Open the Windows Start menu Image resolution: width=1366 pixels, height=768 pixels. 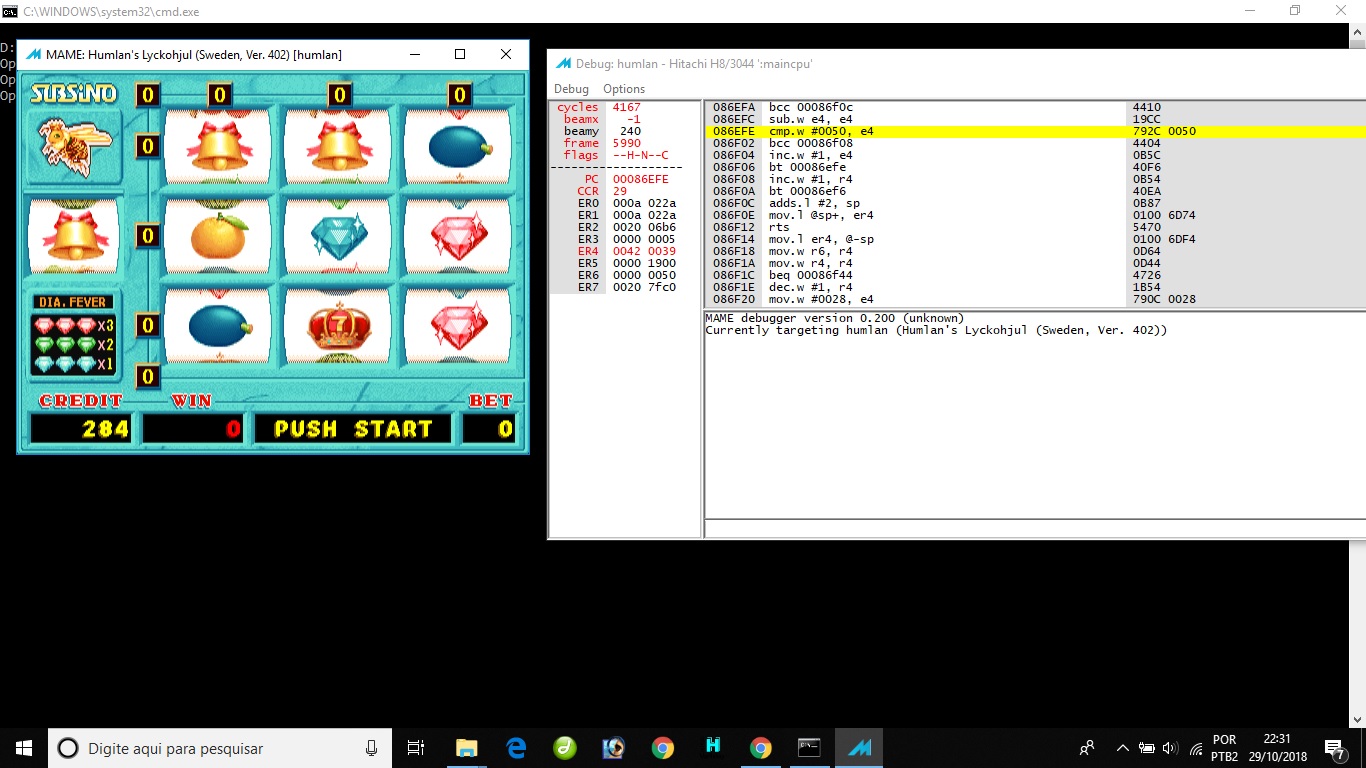point(24,748)
